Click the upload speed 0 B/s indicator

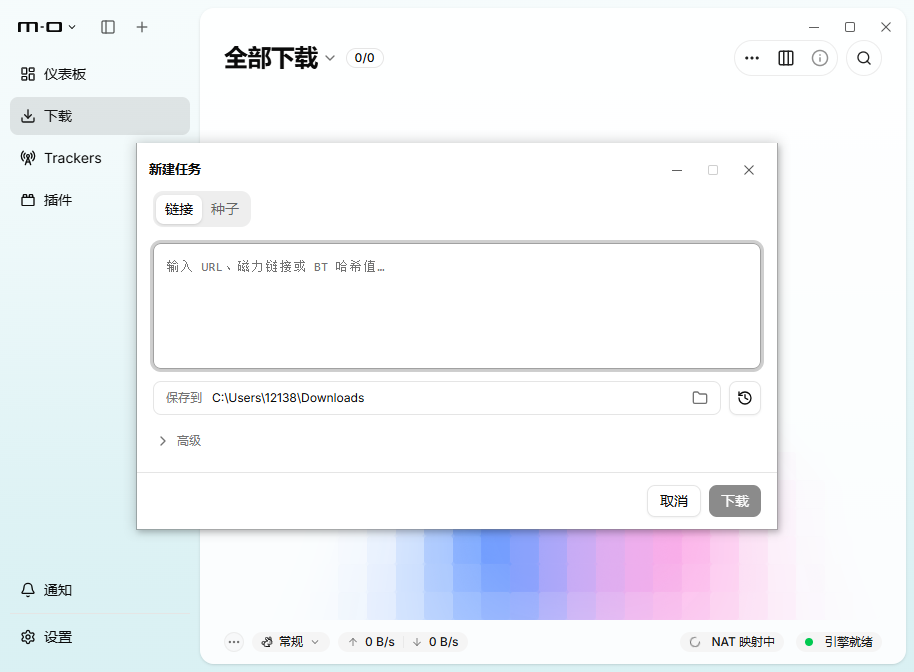[372, 642]
